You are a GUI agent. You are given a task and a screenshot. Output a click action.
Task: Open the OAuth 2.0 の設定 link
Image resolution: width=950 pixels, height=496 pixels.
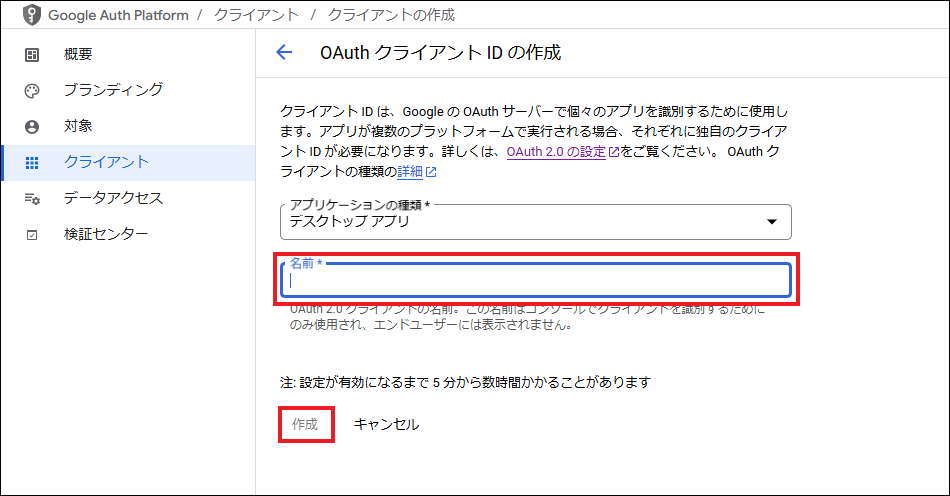[556, 152]
